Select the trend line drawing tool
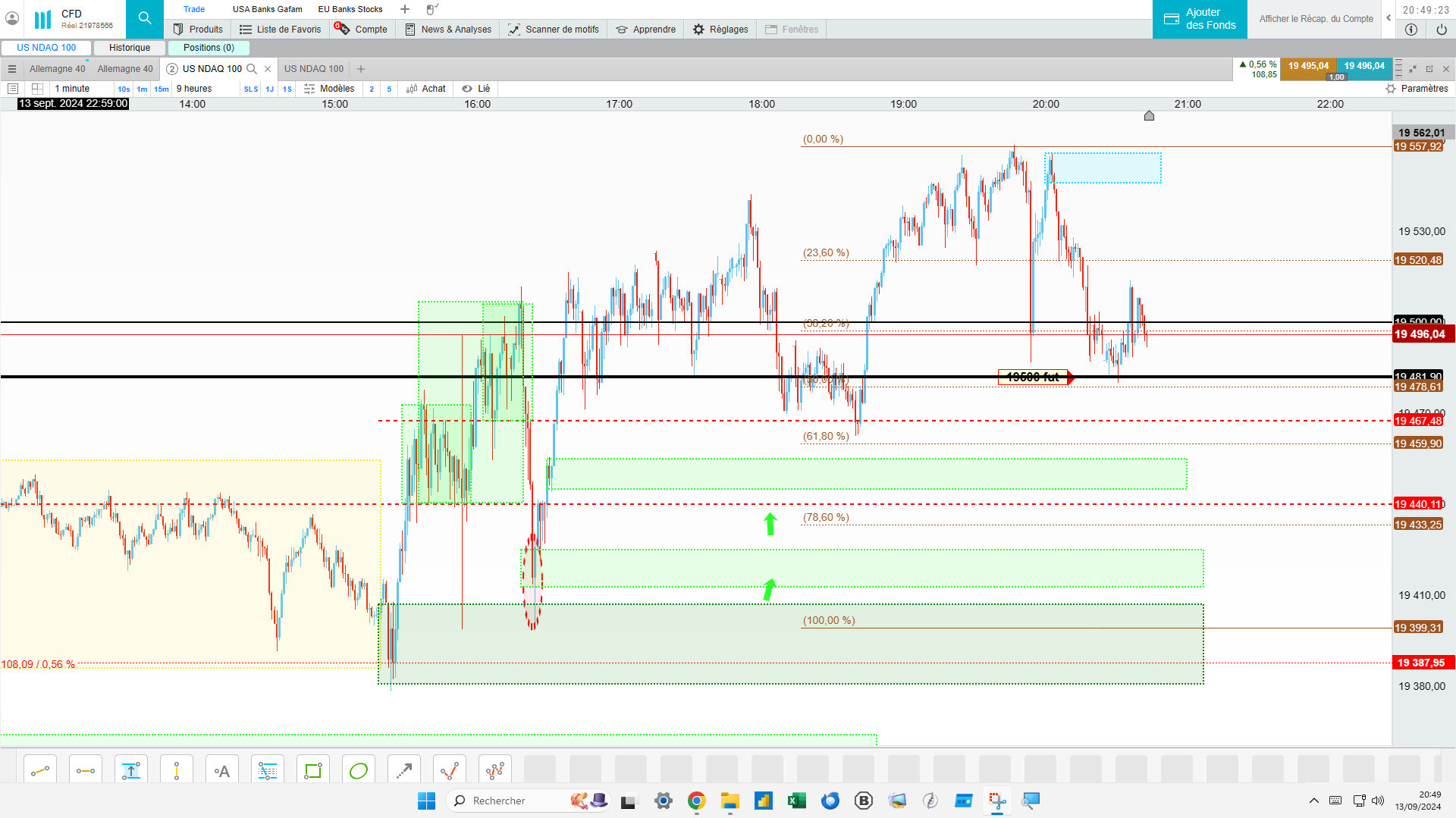 pyautogui.click(x=40, y=771)
